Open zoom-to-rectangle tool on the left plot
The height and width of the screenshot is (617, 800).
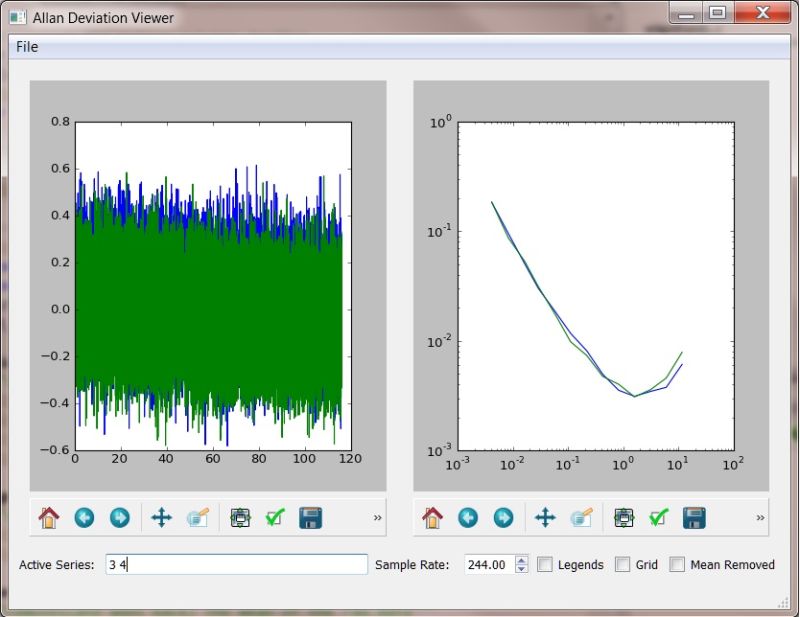click(x=197, y=517)
